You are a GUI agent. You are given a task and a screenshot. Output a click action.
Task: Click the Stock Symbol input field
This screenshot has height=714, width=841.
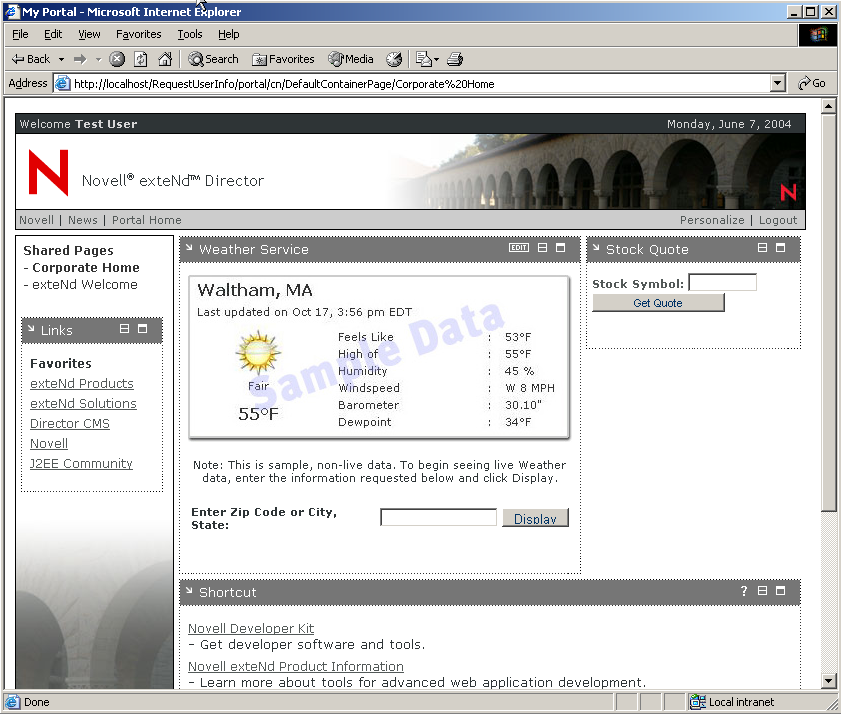[x=722, y=282]
